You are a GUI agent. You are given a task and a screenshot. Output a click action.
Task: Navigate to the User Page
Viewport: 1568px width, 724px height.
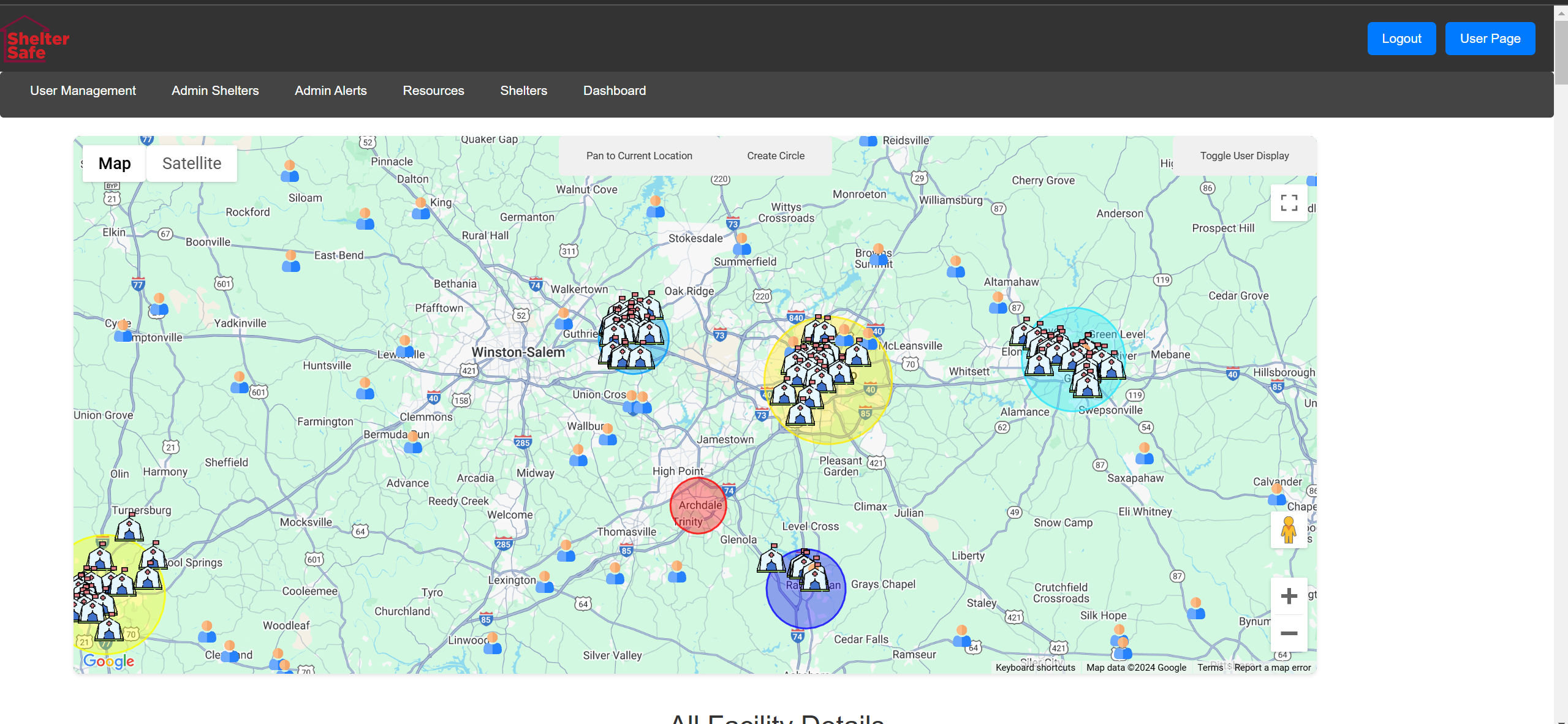1491,38
